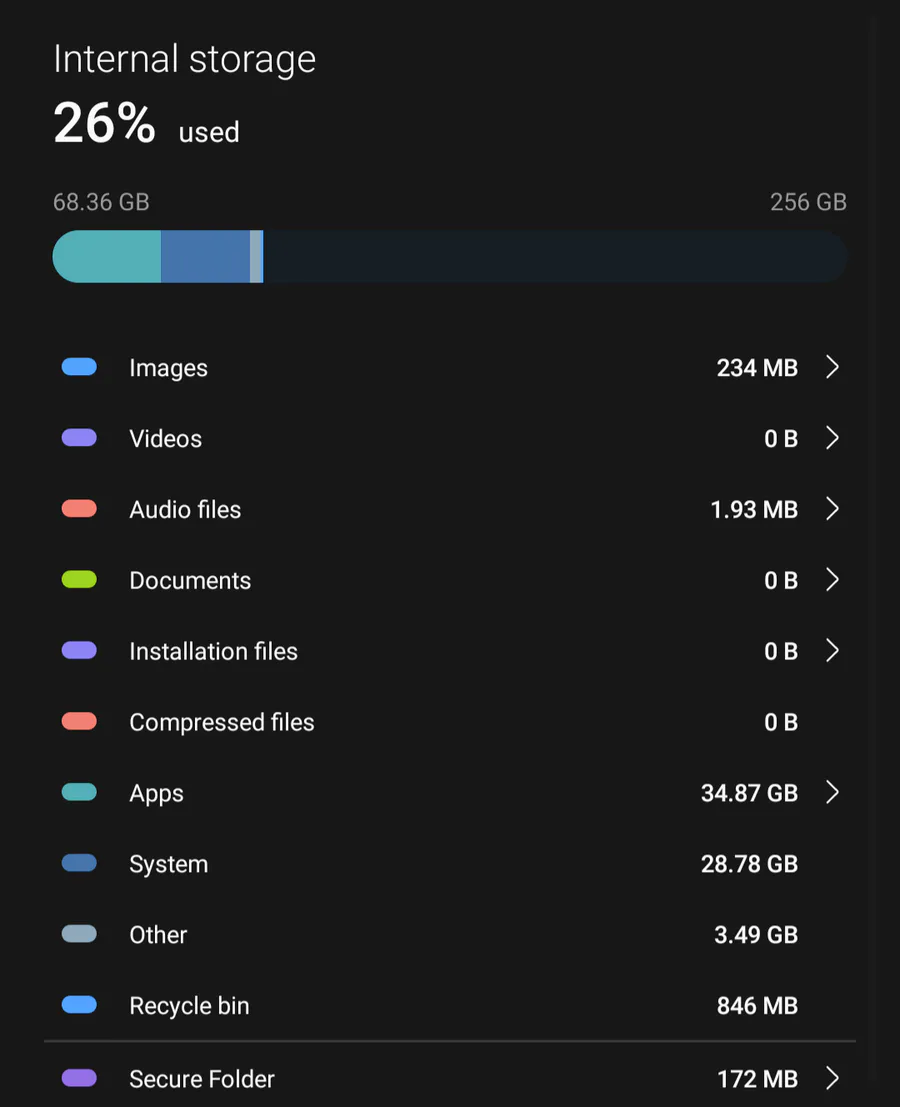This screenshot has height=1107, width=900.
Task: Open Videos details via chevron arrow
Action: click(832, 439)
